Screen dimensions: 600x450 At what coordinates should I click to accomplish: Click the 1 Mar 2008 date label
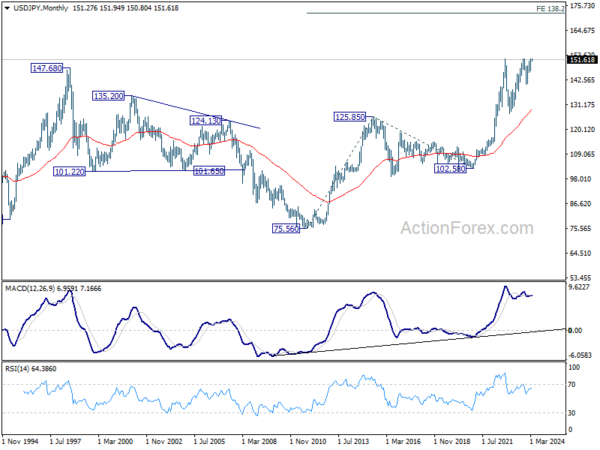pyautogui.click(x=259, y=442)
